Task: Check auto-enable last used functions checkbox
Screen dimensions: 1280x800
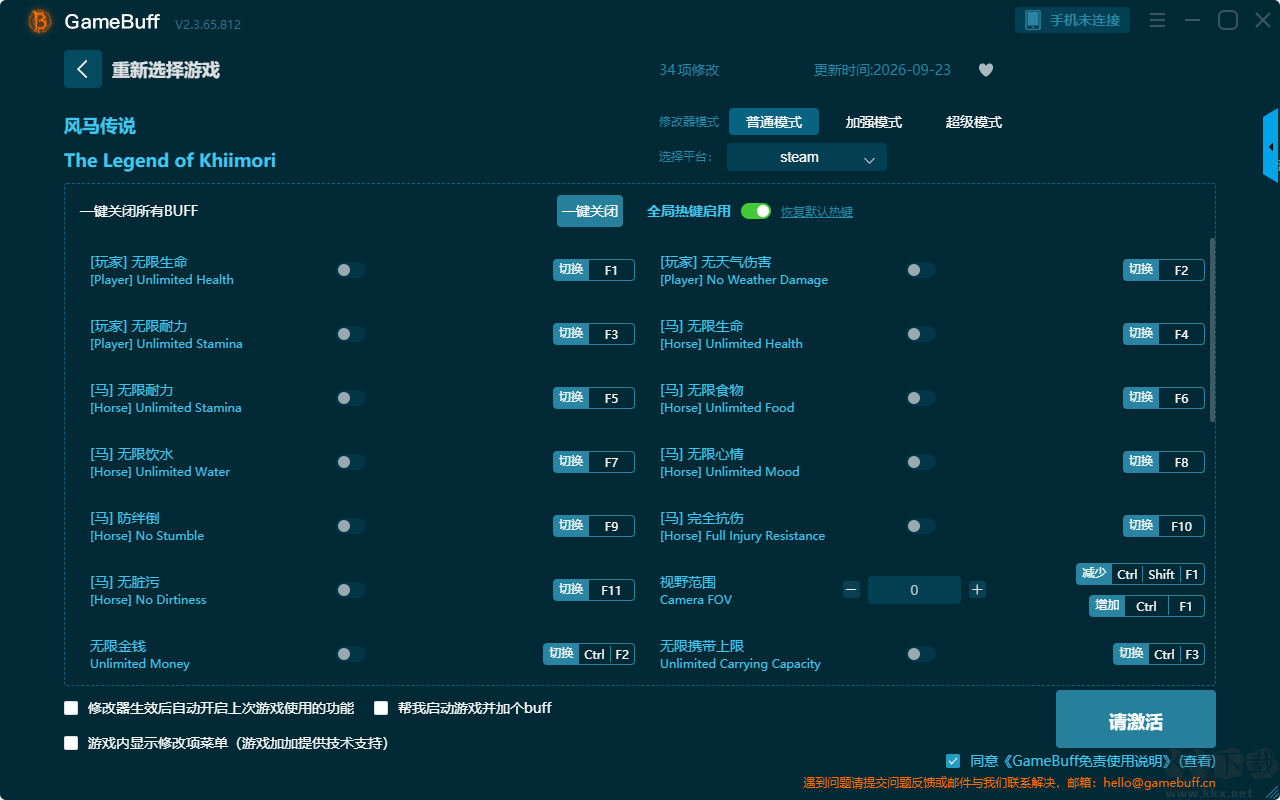Action: pos(71,708)
